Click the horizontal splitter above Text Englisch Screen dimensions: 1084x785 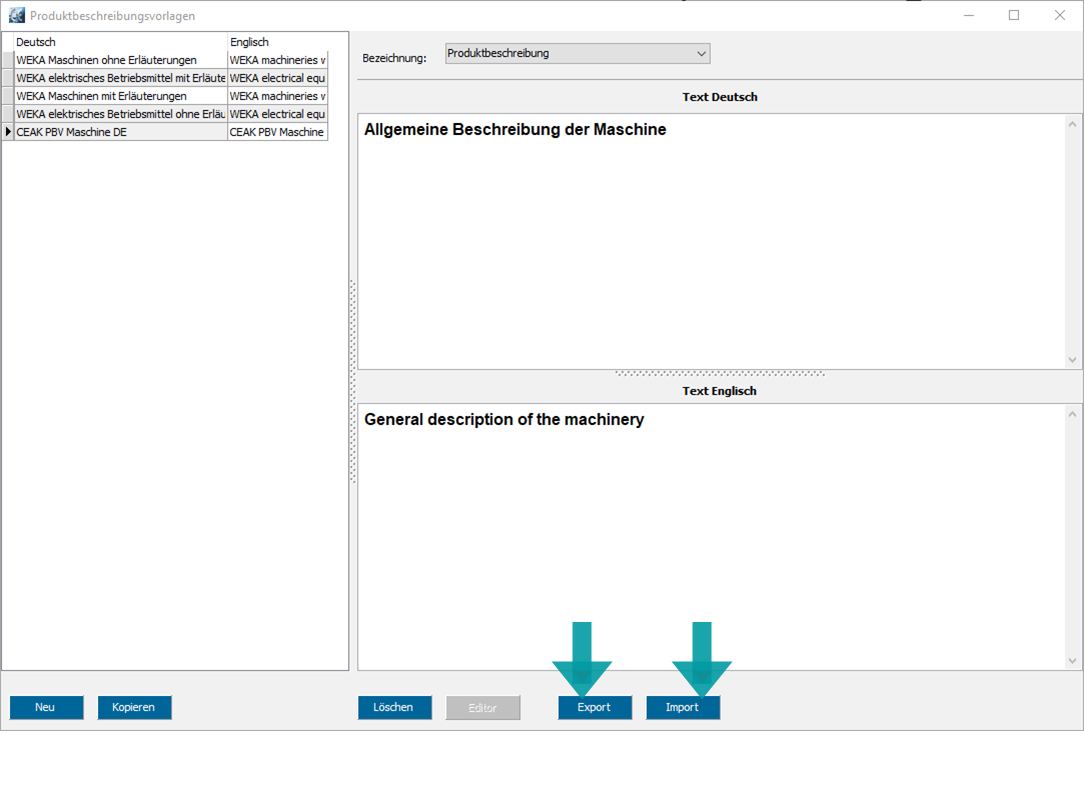[x=720, y=374]
